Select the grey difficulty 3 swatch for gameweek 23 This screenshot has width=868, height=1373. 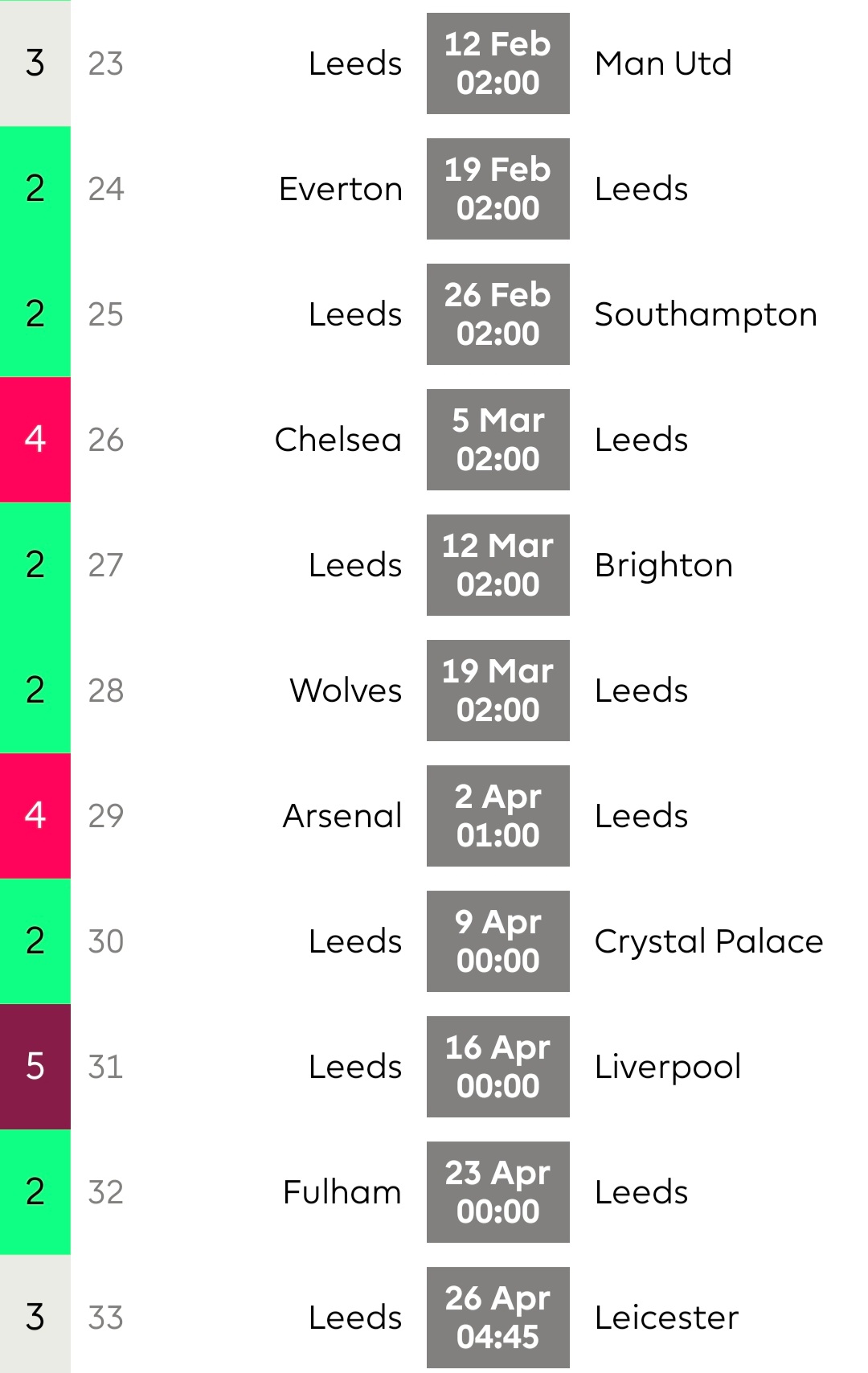tap(35, 64)
